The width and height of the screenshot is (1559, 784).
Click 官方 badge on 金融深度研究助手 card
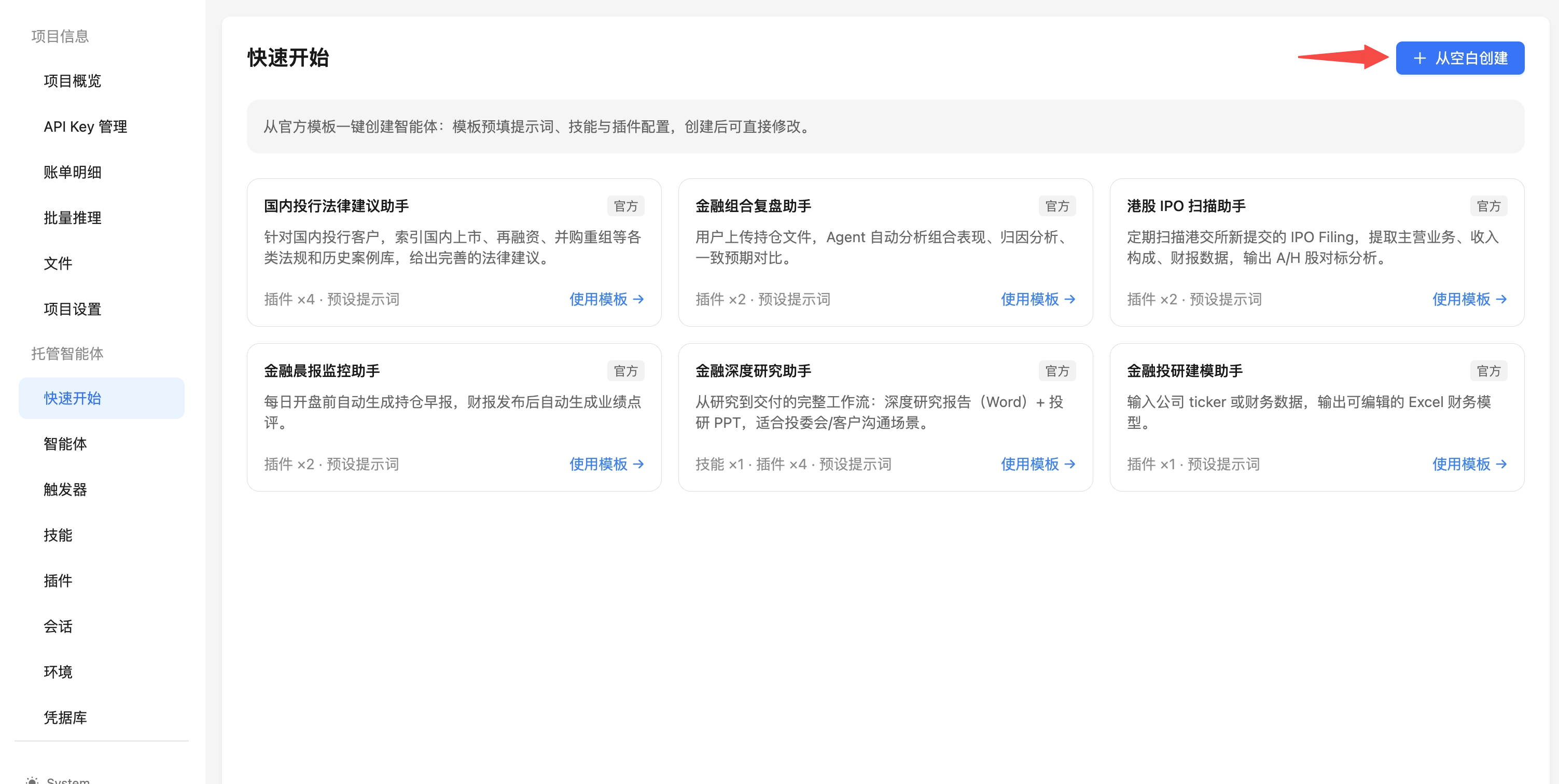[1057, 371]
